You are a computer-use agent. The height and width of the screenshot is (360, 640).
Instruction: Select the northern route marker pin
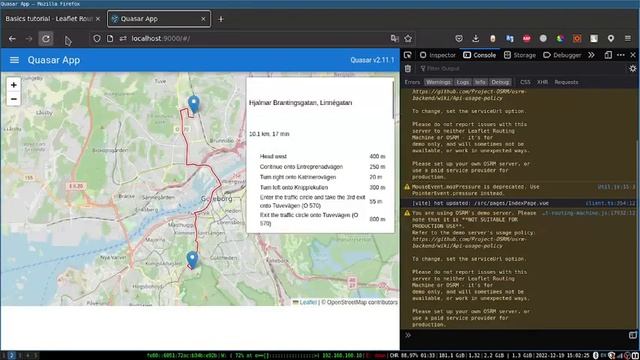(x=194, y=104)
